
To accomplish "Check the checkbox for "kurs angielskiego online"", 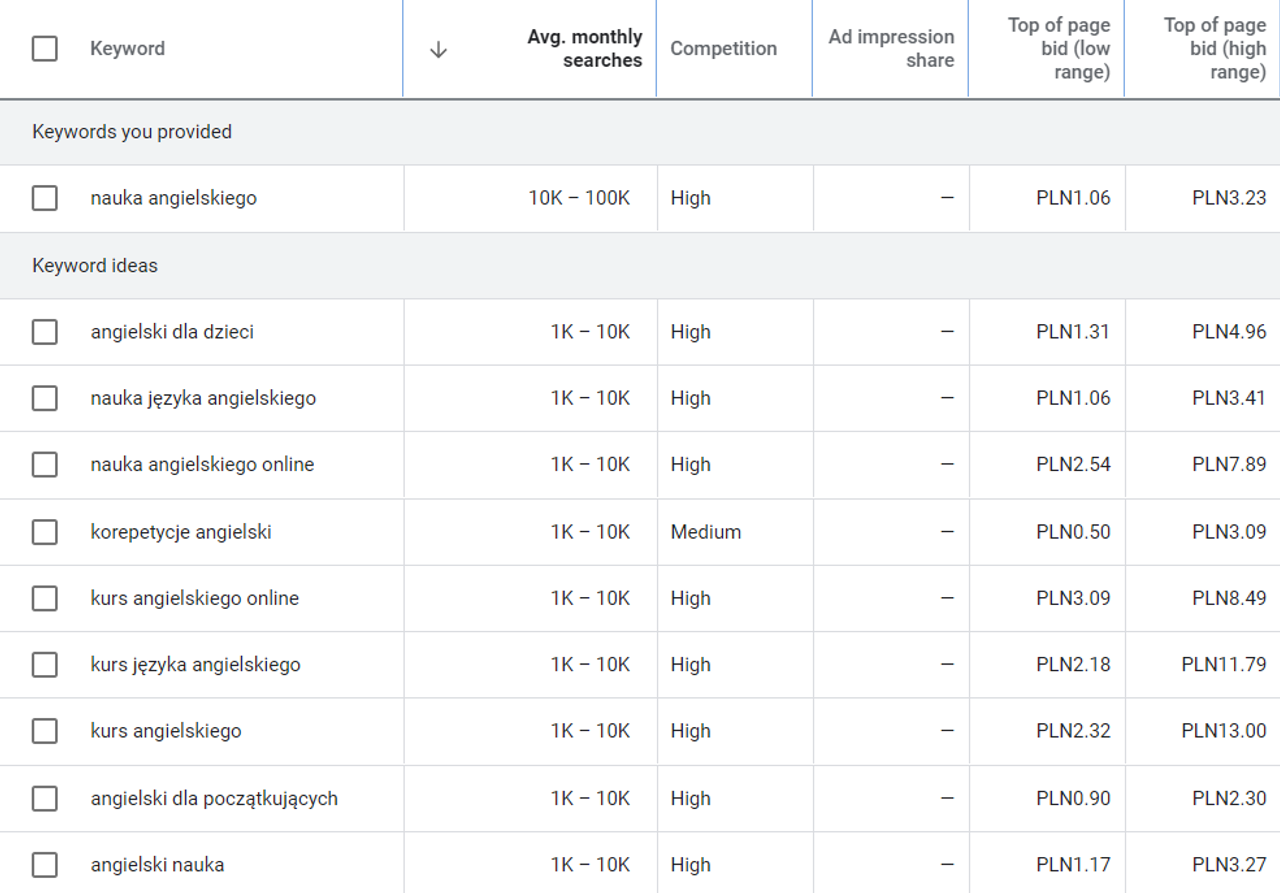I will point(44,598).
